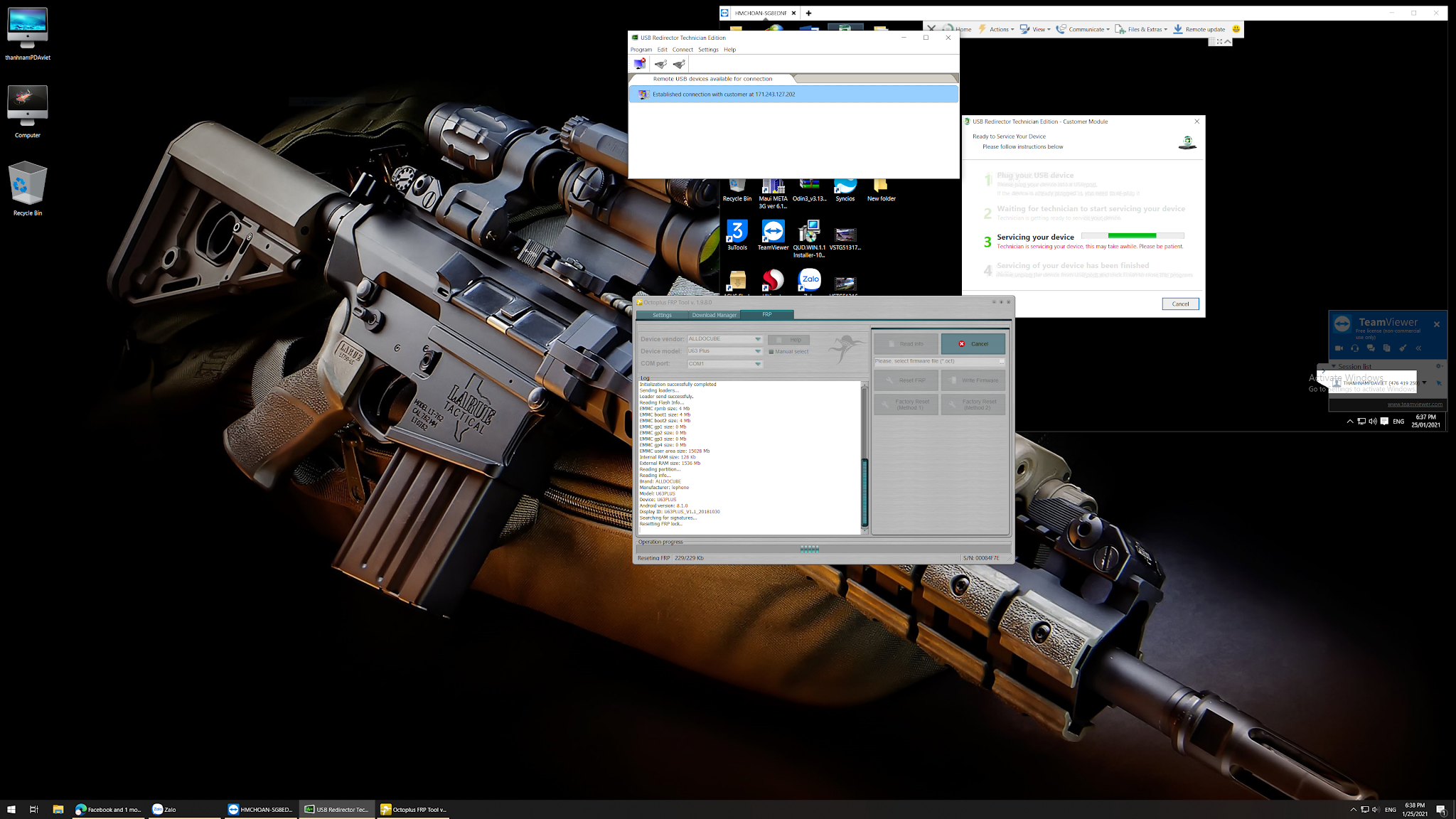Collapse the Session list expander

[1334, 367]
